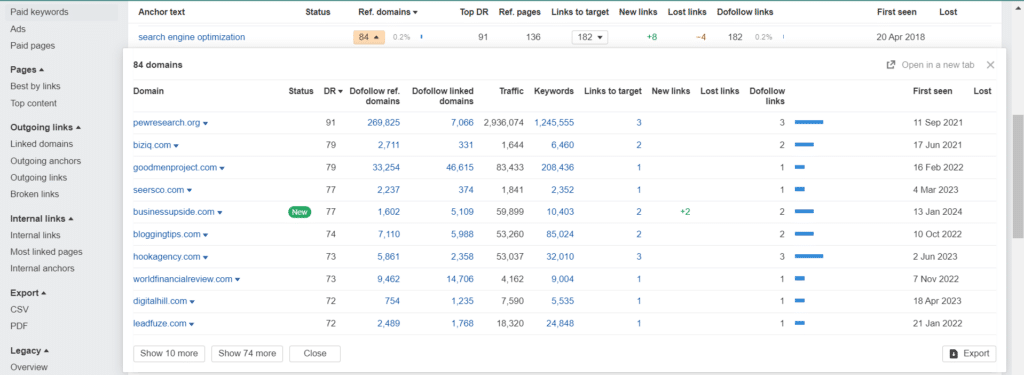This screenshot has width=1024, height=375.
Task: Expand the bloggingtips.com domain dropdown
Action: coord(206,235)
